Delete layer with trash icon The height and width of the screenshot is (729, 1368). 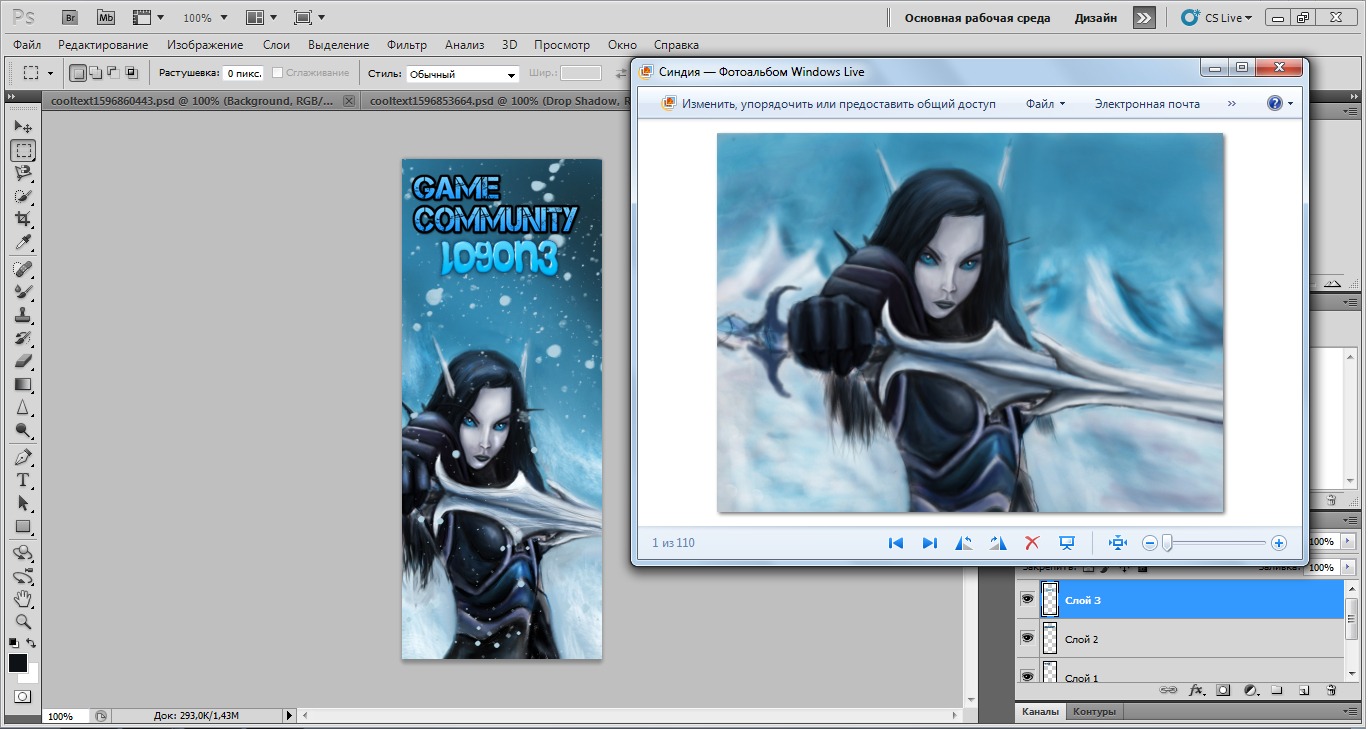pos(1330,690)
